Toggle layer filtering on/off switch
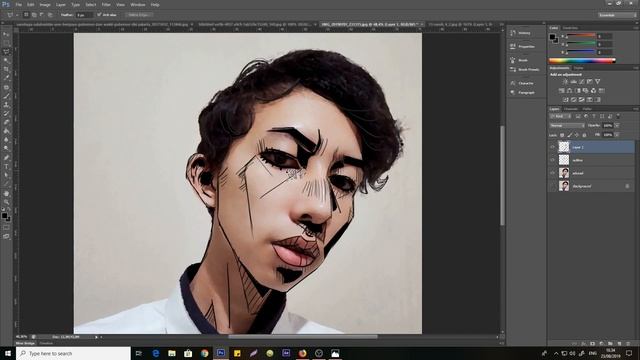The image size is (640, 360). [618, 116]
